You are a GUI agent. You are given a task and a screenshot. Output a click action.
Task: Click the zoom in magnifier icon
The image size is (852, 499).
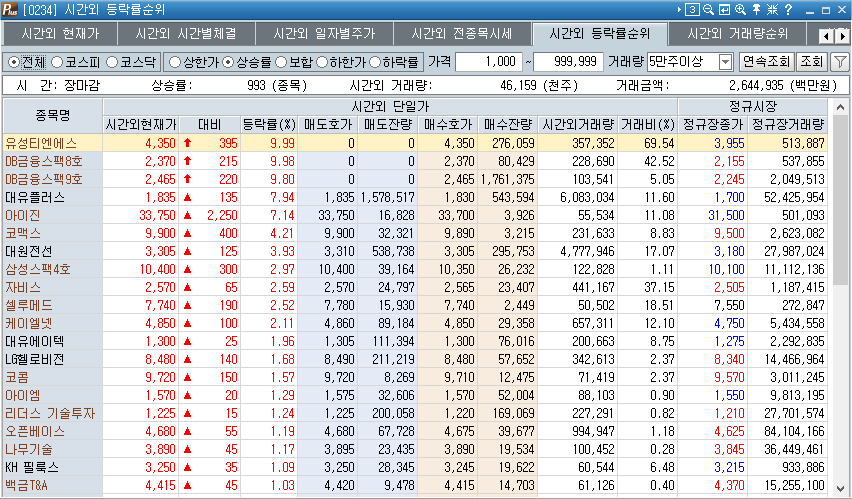coord(740,9)
